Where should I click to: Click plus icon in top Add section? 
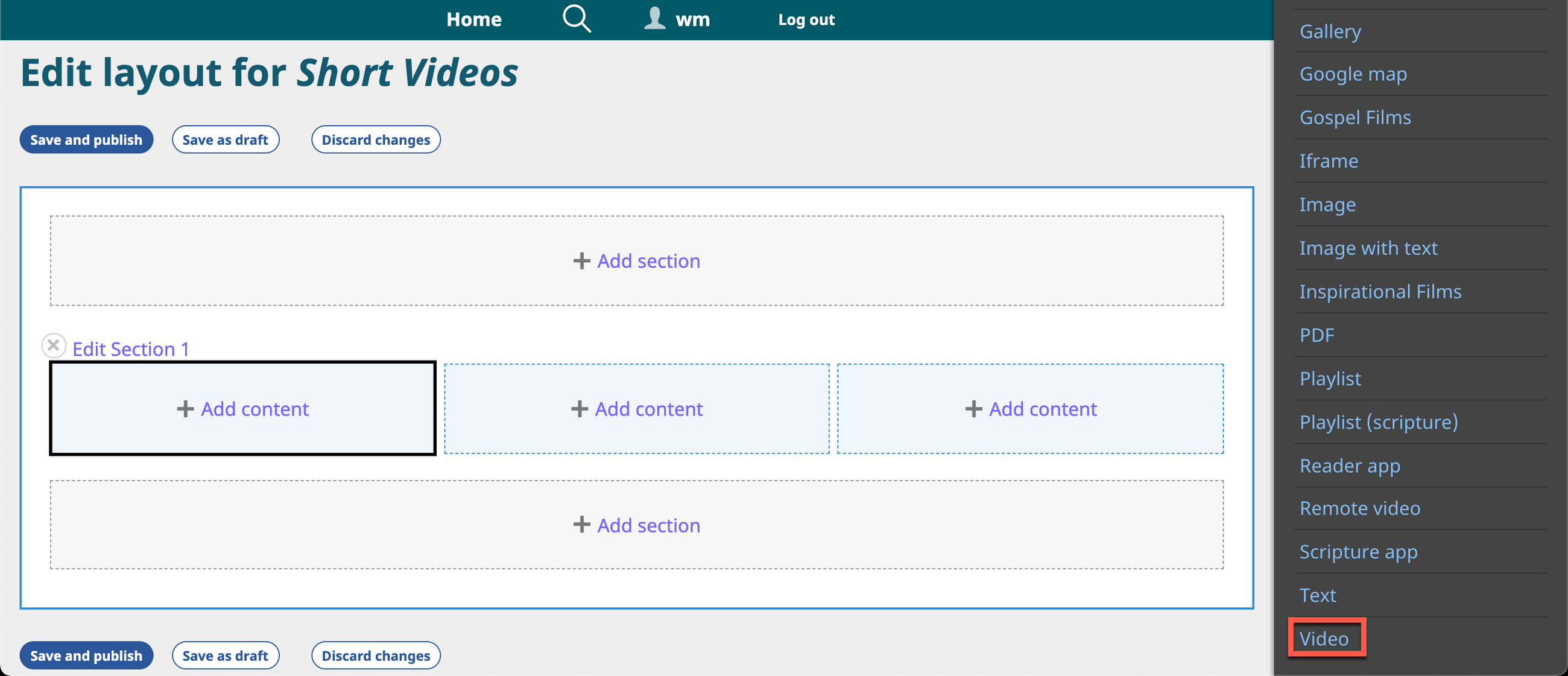point(581,261)
